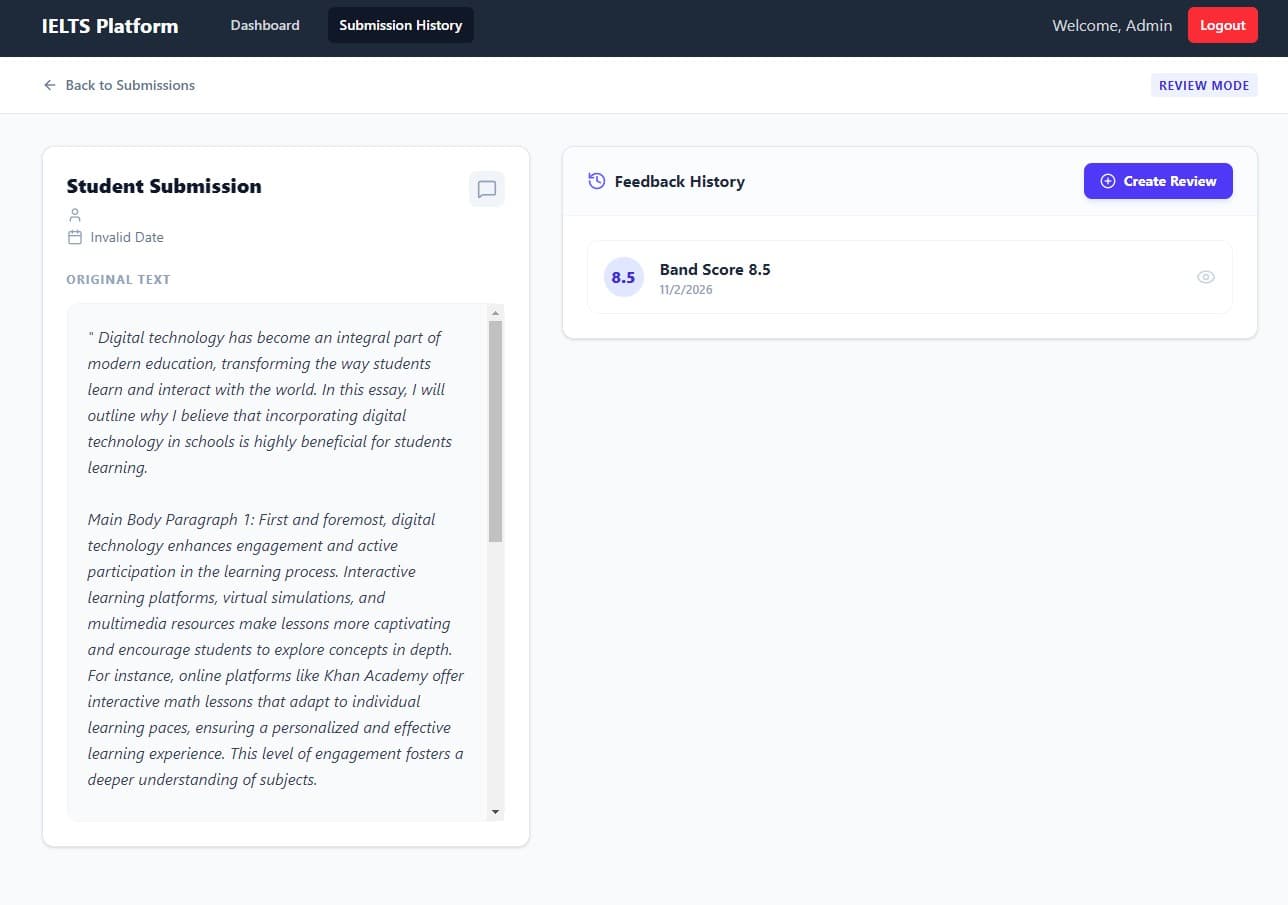Click the back arrow beside Back to Submissions

pyautogui.click(x=49, y=85)
